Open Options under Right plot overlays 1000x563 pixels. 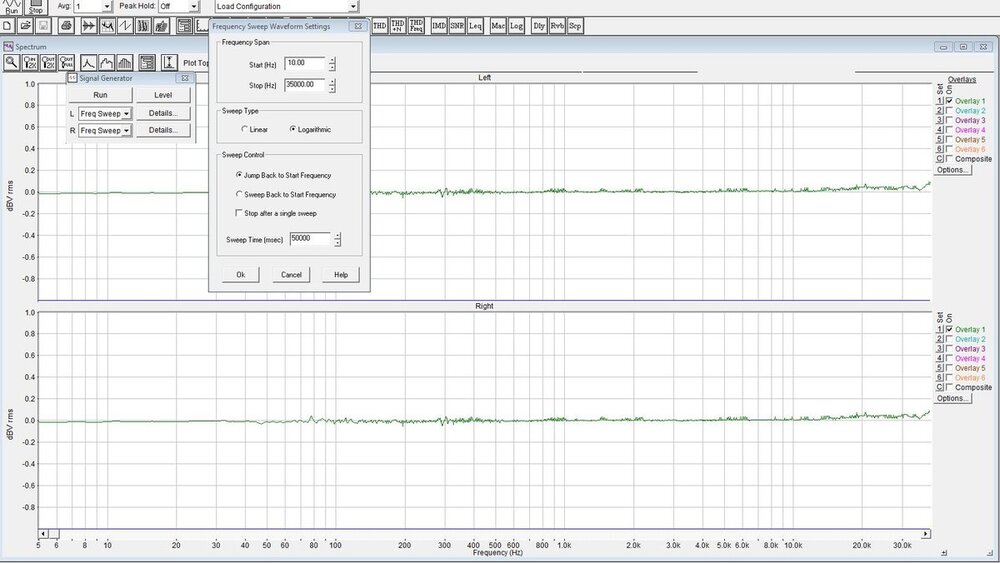953,398
